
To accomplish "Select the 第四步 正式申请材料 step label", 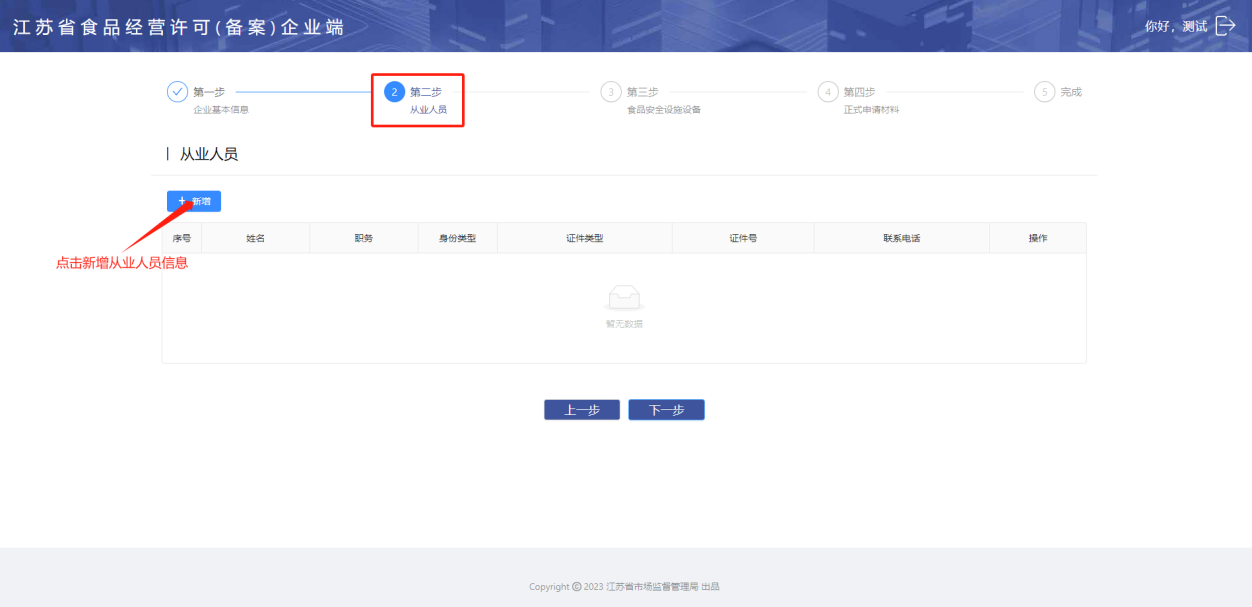I will pyautogui.click(x=870, y=100).
